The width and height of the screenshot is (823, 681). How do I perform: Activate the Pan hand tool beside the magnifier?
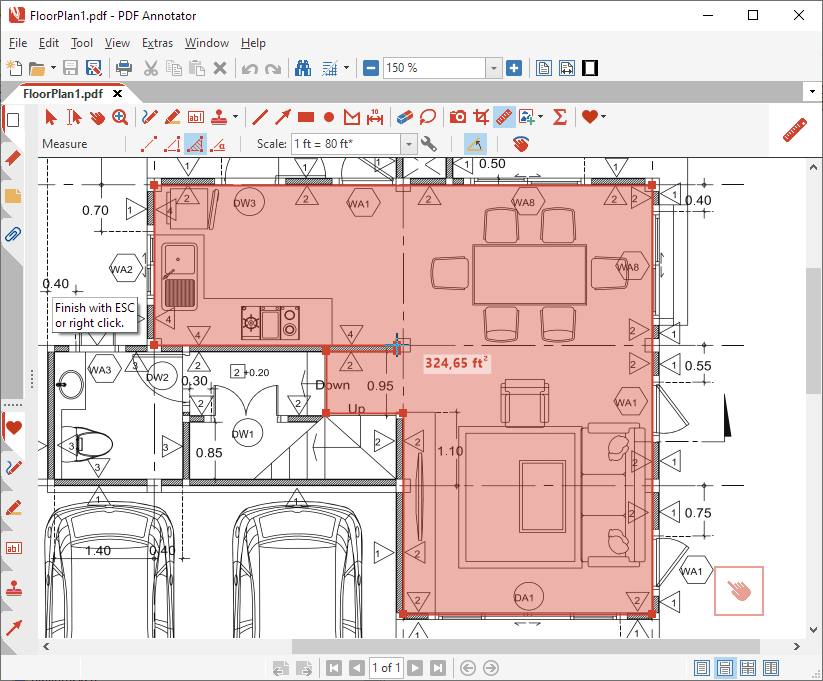click(x=97, y=117)
